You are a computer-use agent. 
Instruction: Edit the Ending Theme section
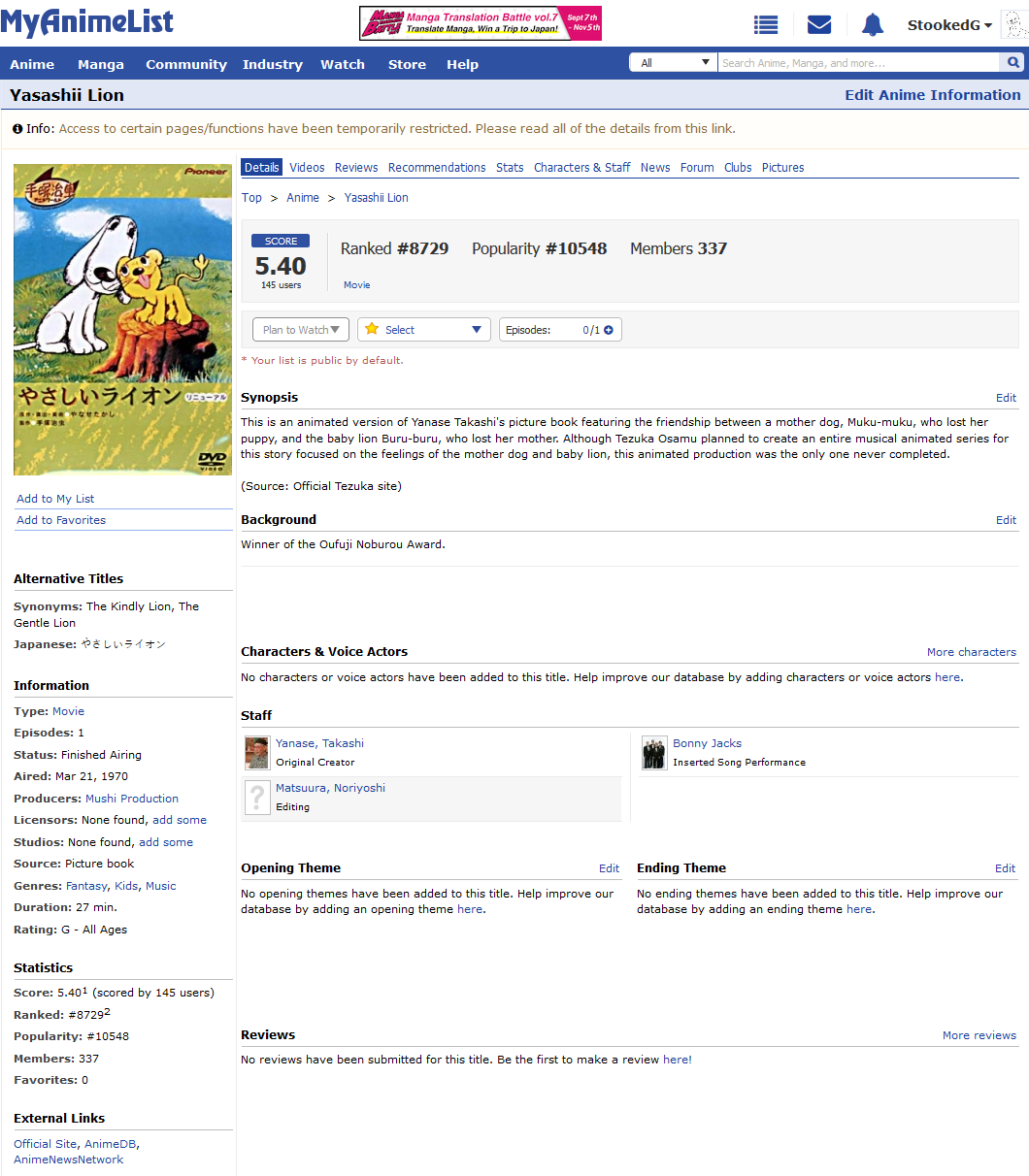coord(1005,868)
